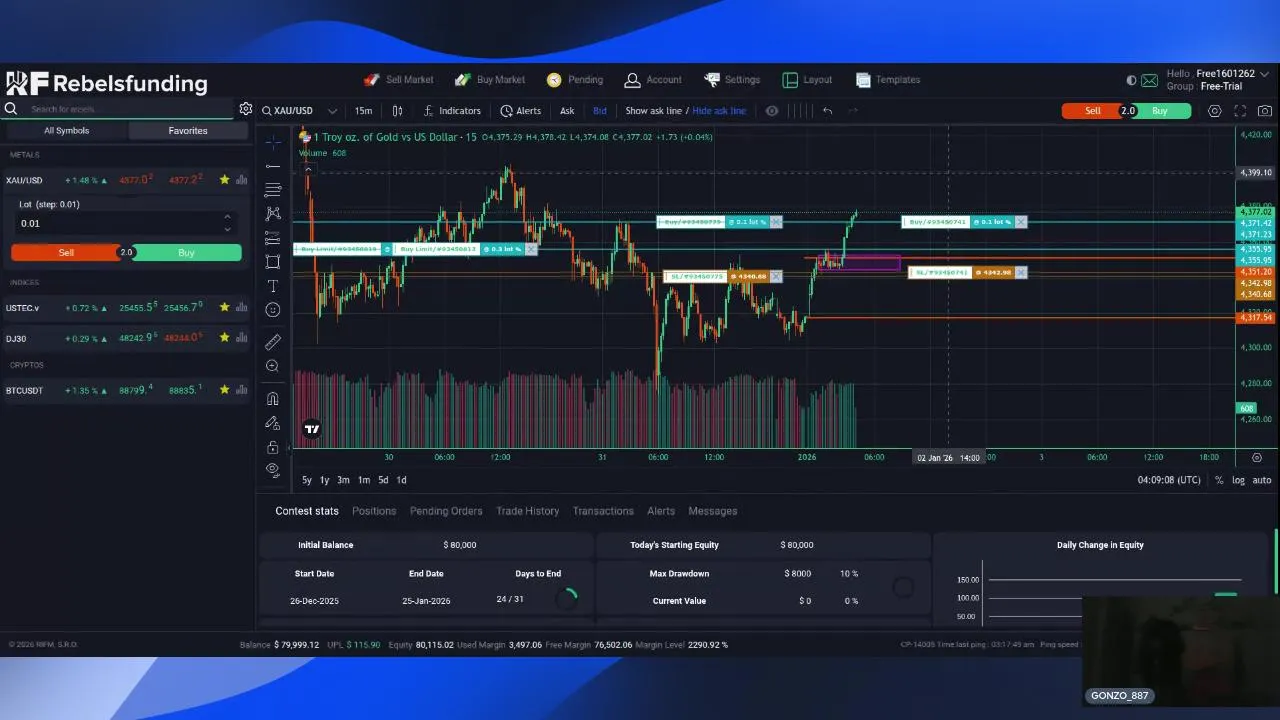Image resolution: width=1280 pixels, height=720 pixels.
Task: Select the rectangle shape tool
Action: point(273,262)
